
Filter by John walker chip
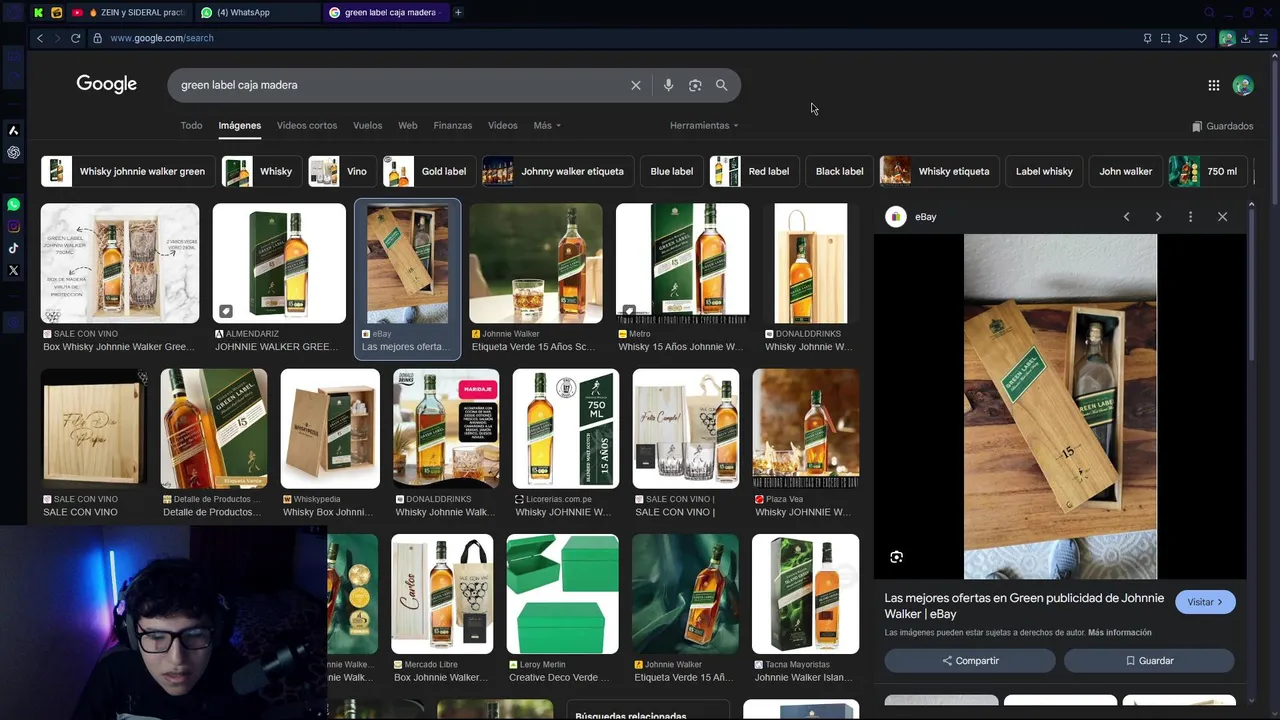(1126, 171)
